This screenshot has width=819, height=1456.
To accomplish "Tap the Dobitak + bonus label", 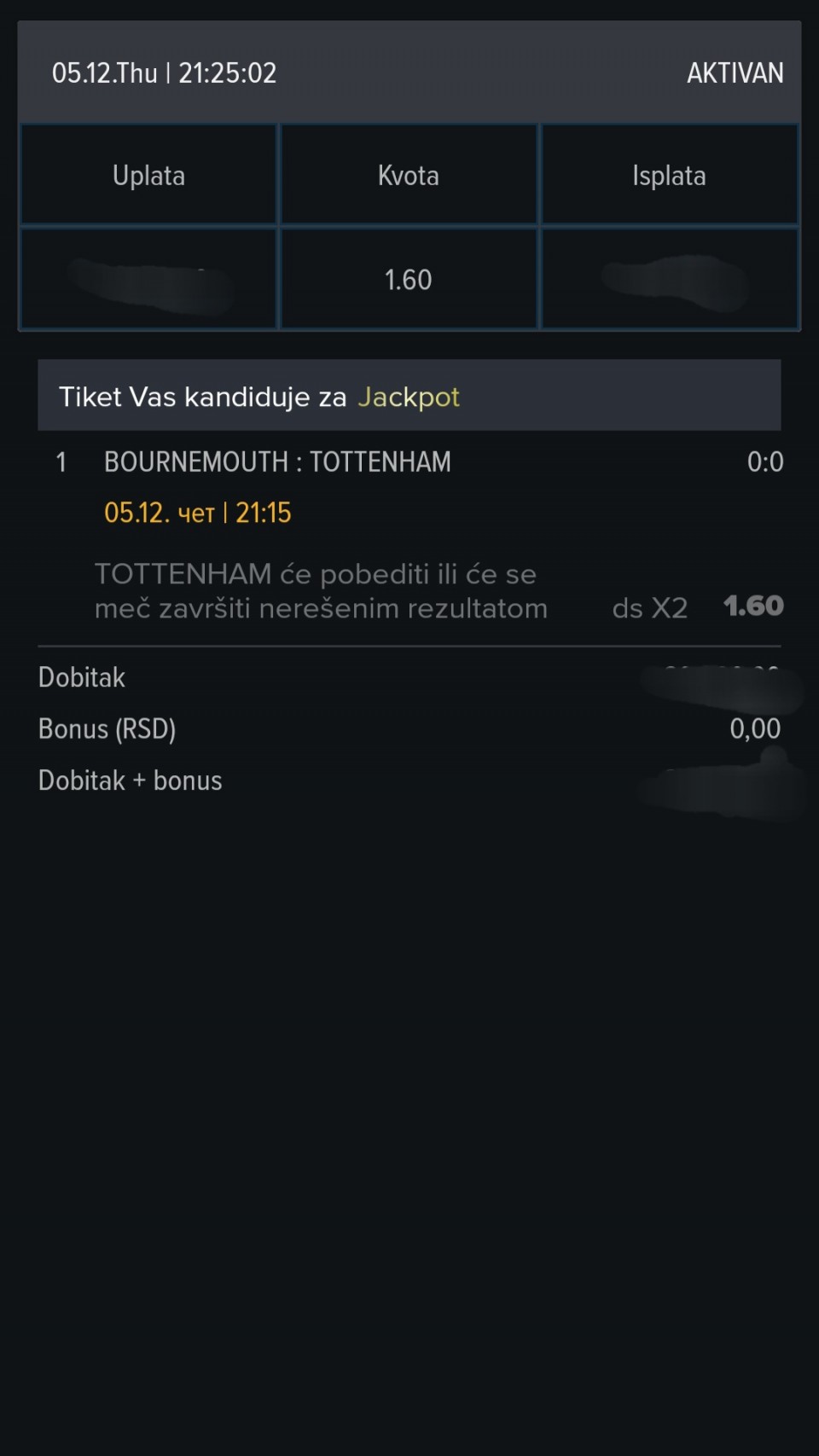I will [x=130, y=780].
